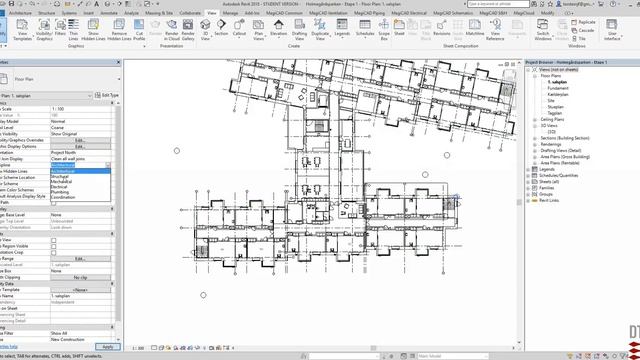The height and width of the screenshot is (360, 640).
Task: Switch to the Architecture ribbon tab
Action: (20, 13)
